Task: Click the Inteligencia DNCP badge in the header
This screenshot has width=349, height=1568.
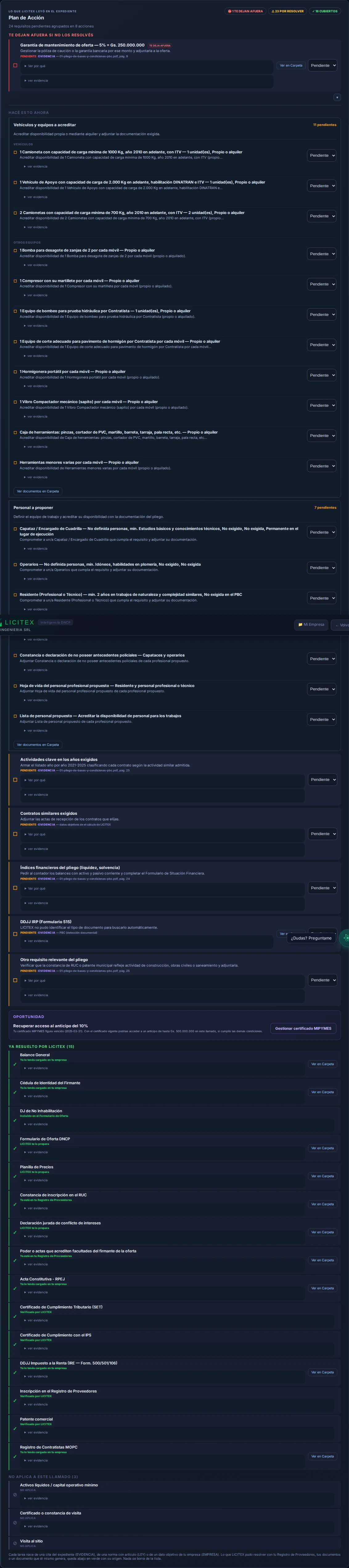Action: 55,622
